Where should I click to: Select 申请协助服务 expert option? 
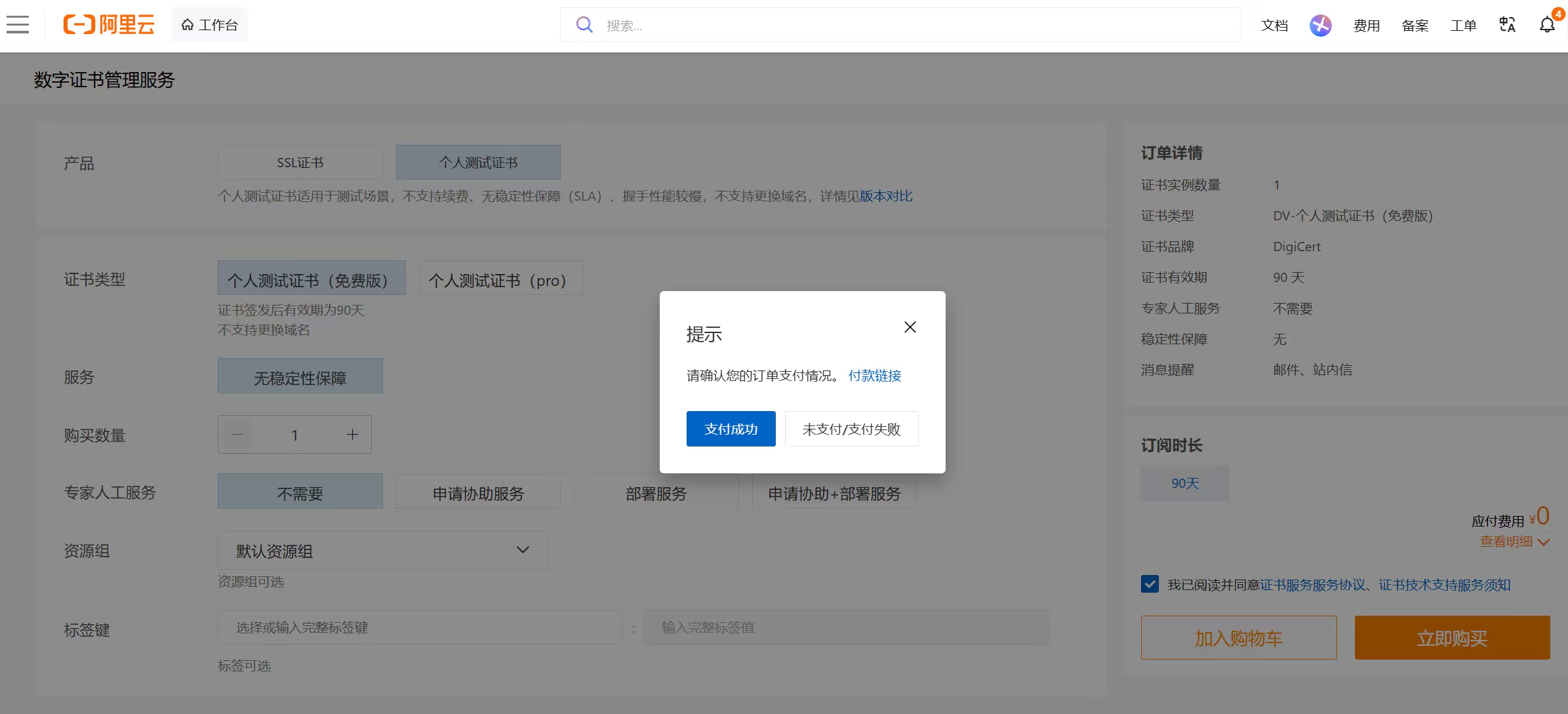[478, 491]
